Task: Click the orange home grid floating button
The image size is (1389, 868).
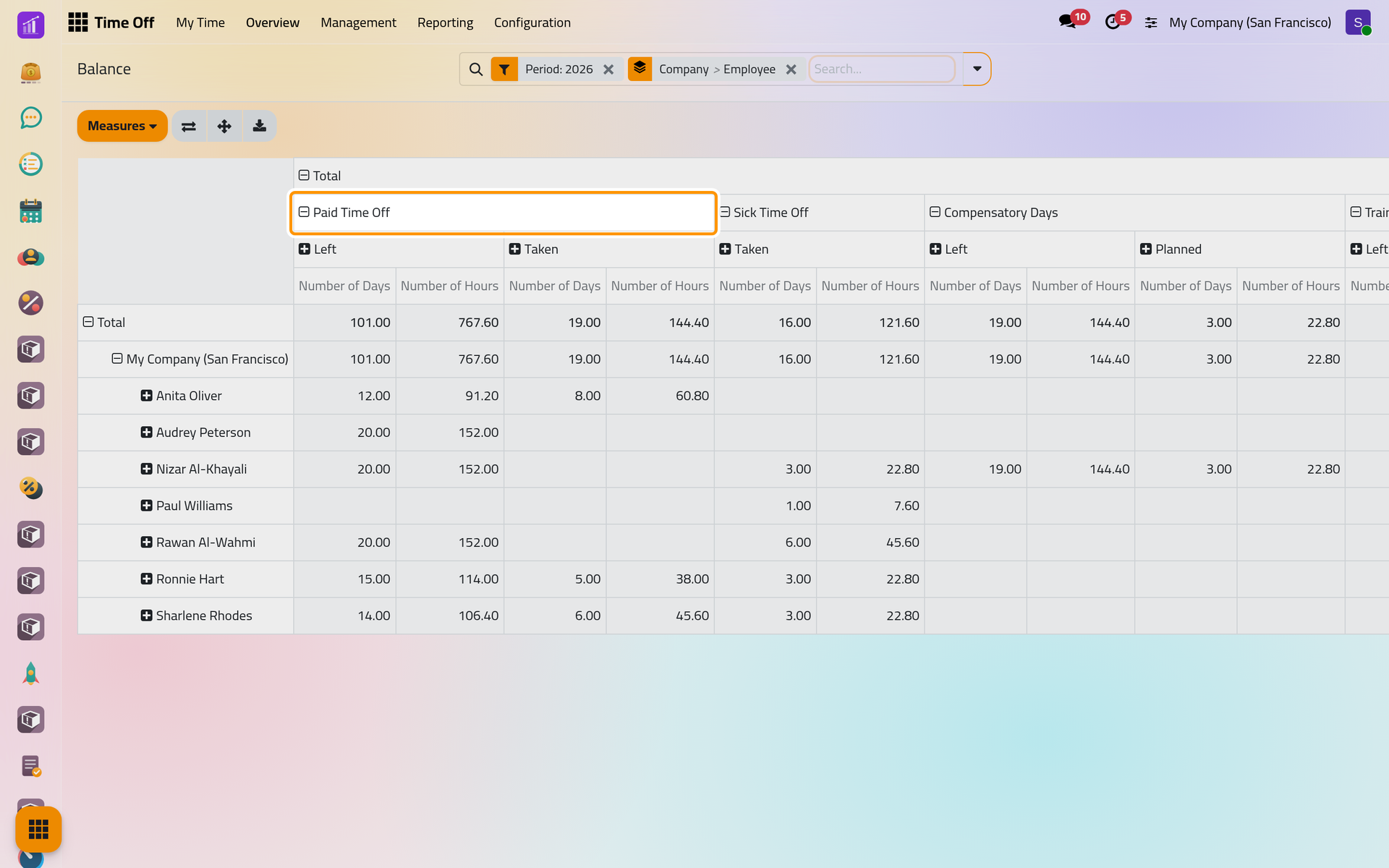Action: [38, 829]
